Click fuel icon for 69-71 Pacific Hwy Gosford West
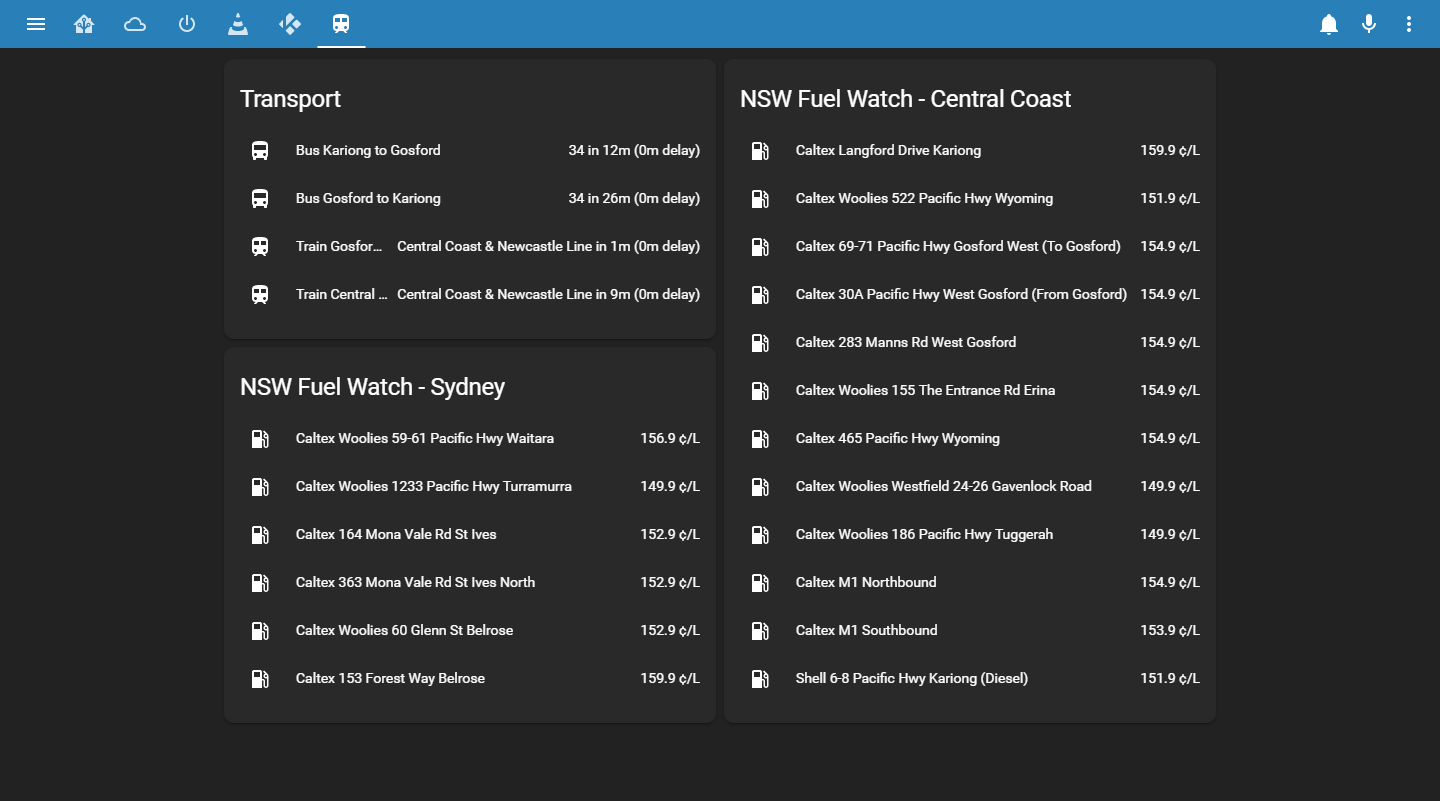 [760, 247]
